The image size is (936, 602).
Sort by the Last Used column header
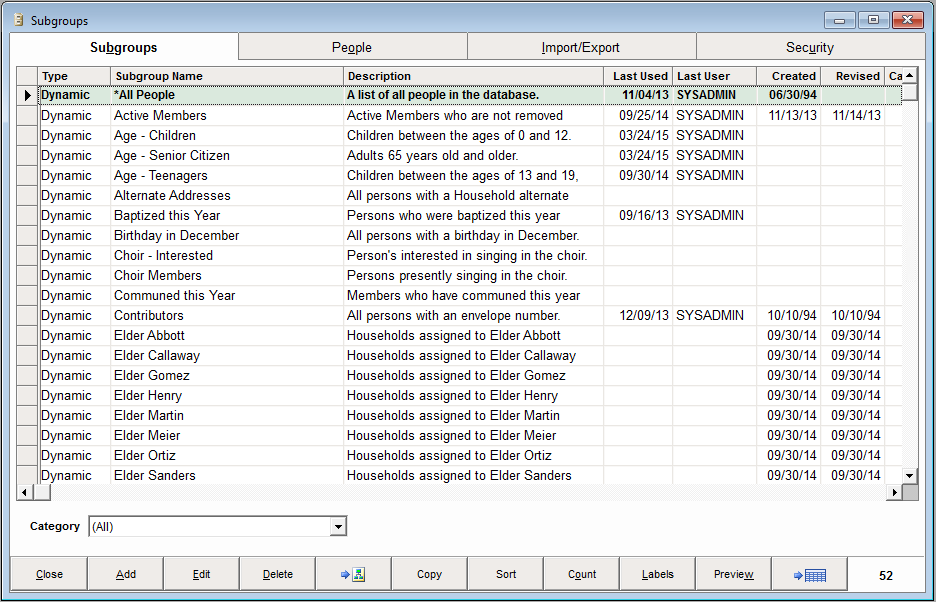click(x=639, y=76)
